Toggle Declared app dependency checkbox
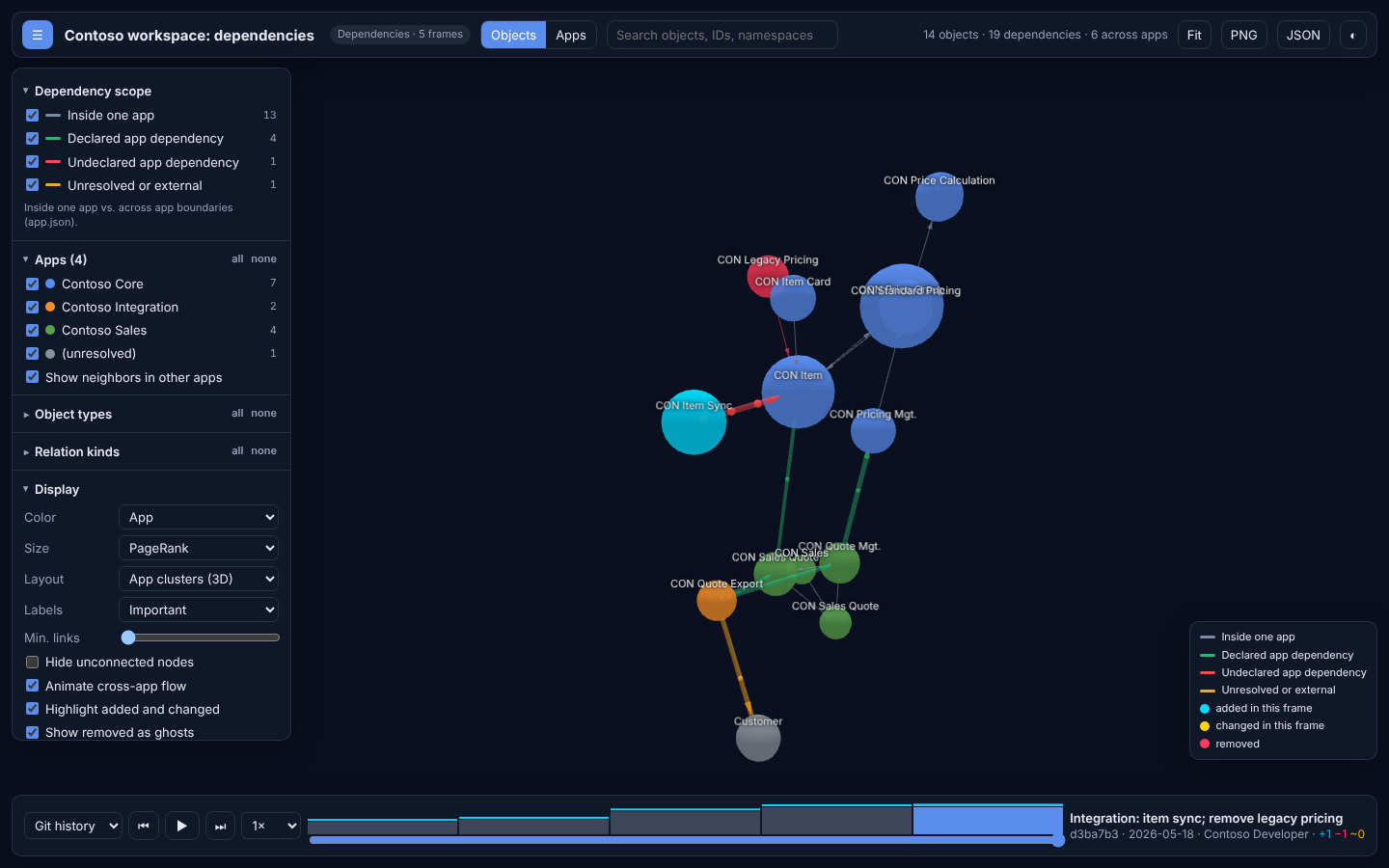Viewport: 1389px width, 868px height. pos(32,138)
